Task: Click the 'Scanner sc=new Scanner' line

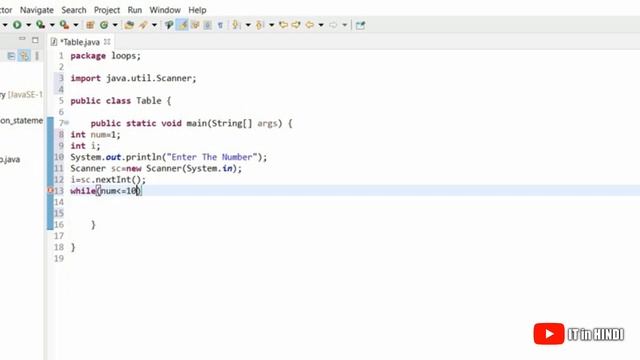Action: tap(156, 168)
